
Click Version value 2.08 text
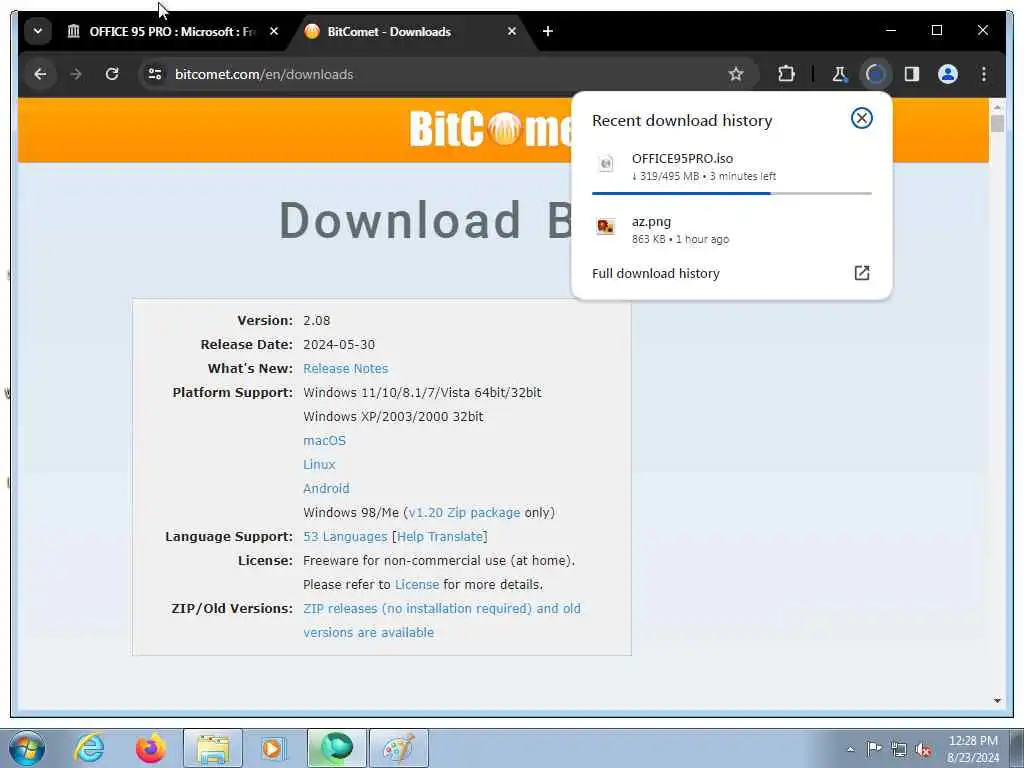click(x=317, y=321)
